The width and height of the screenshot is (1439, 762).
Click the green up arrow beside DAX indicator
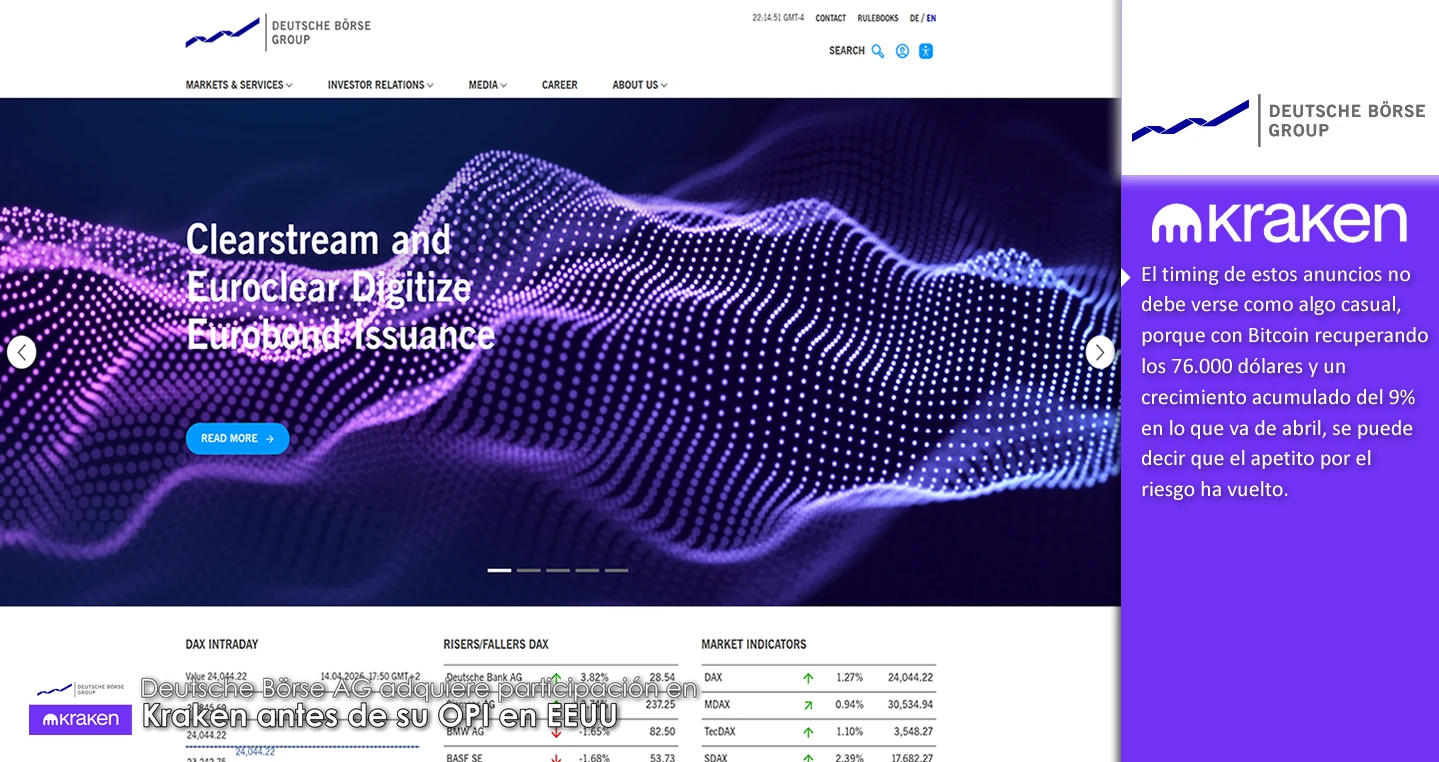point(808,678)
